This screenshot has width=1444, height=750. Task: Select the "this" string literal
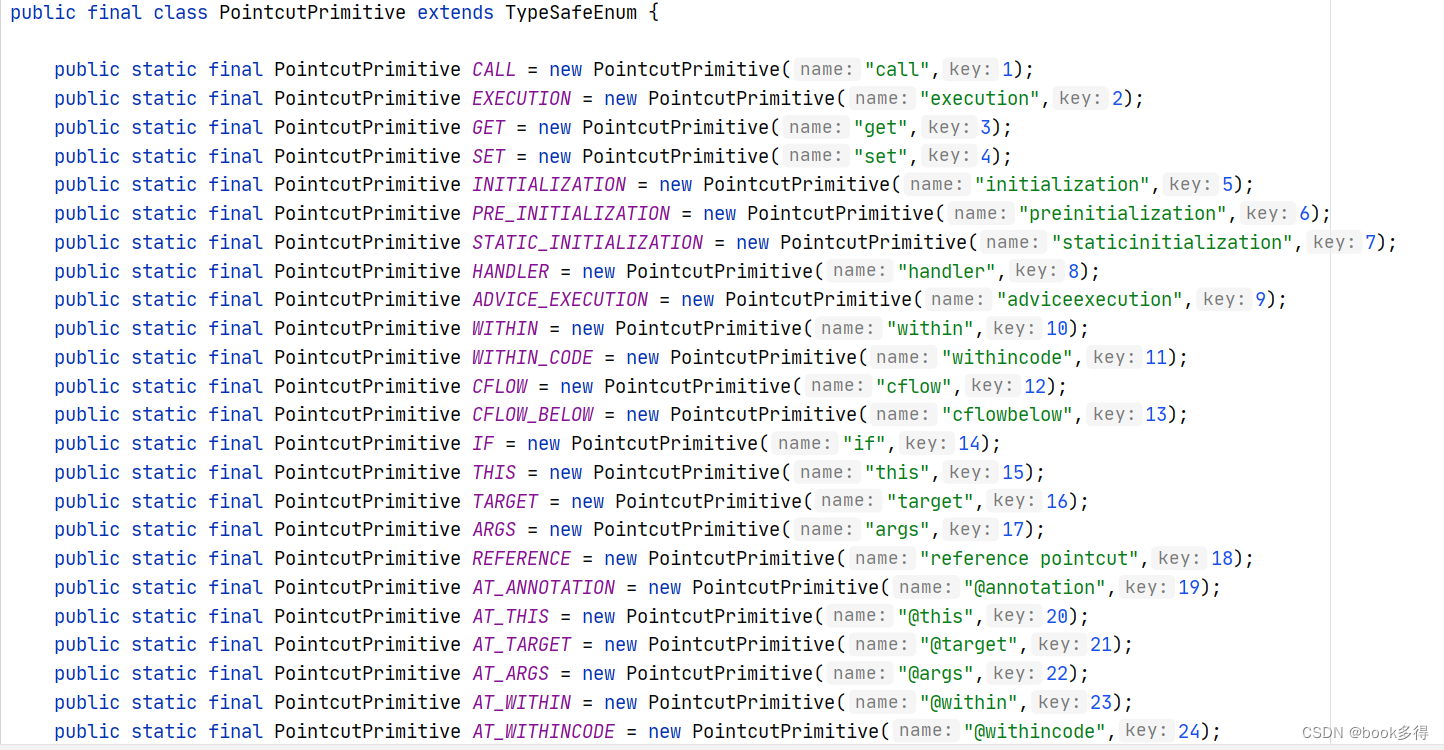coord(897,473)
